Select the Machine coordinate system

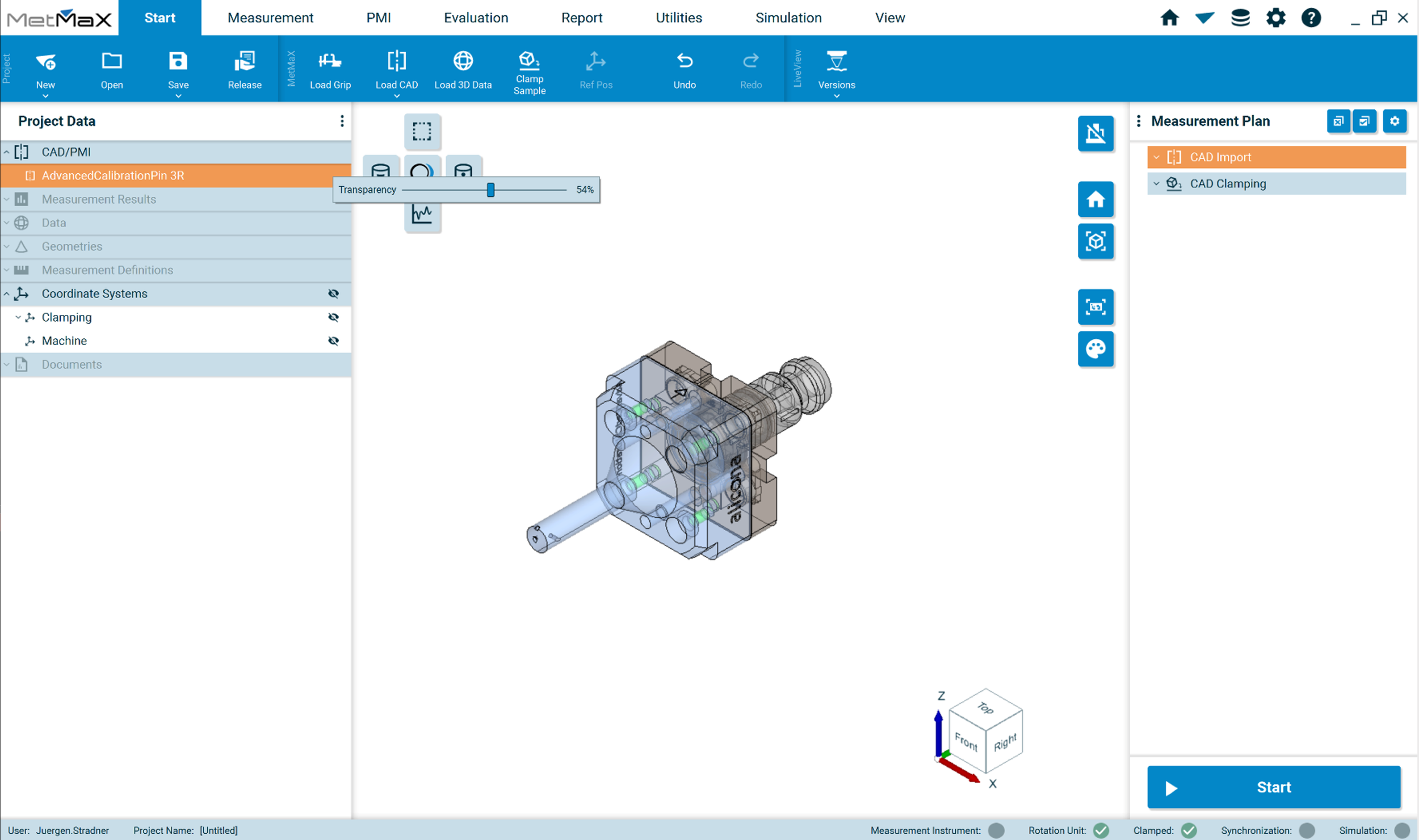click(175, 341)
